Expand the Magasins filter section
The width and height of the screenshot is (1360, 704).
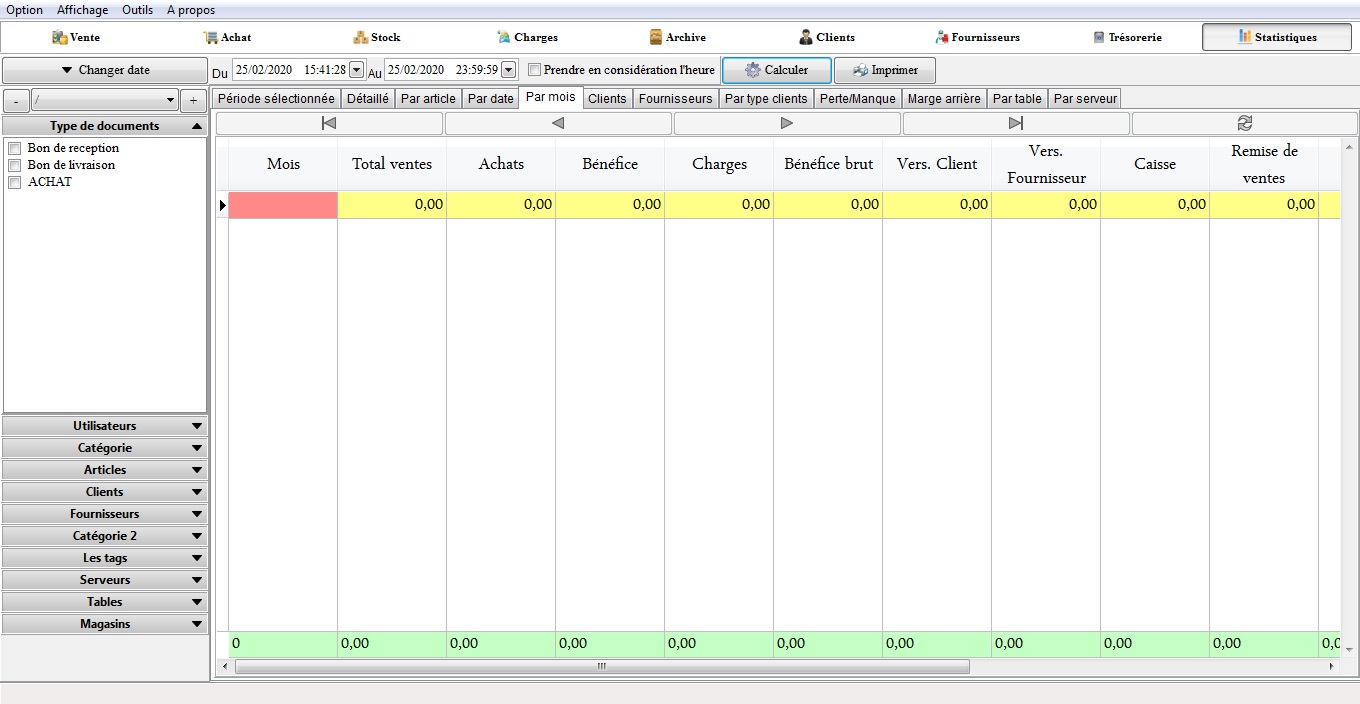(105, 624)
